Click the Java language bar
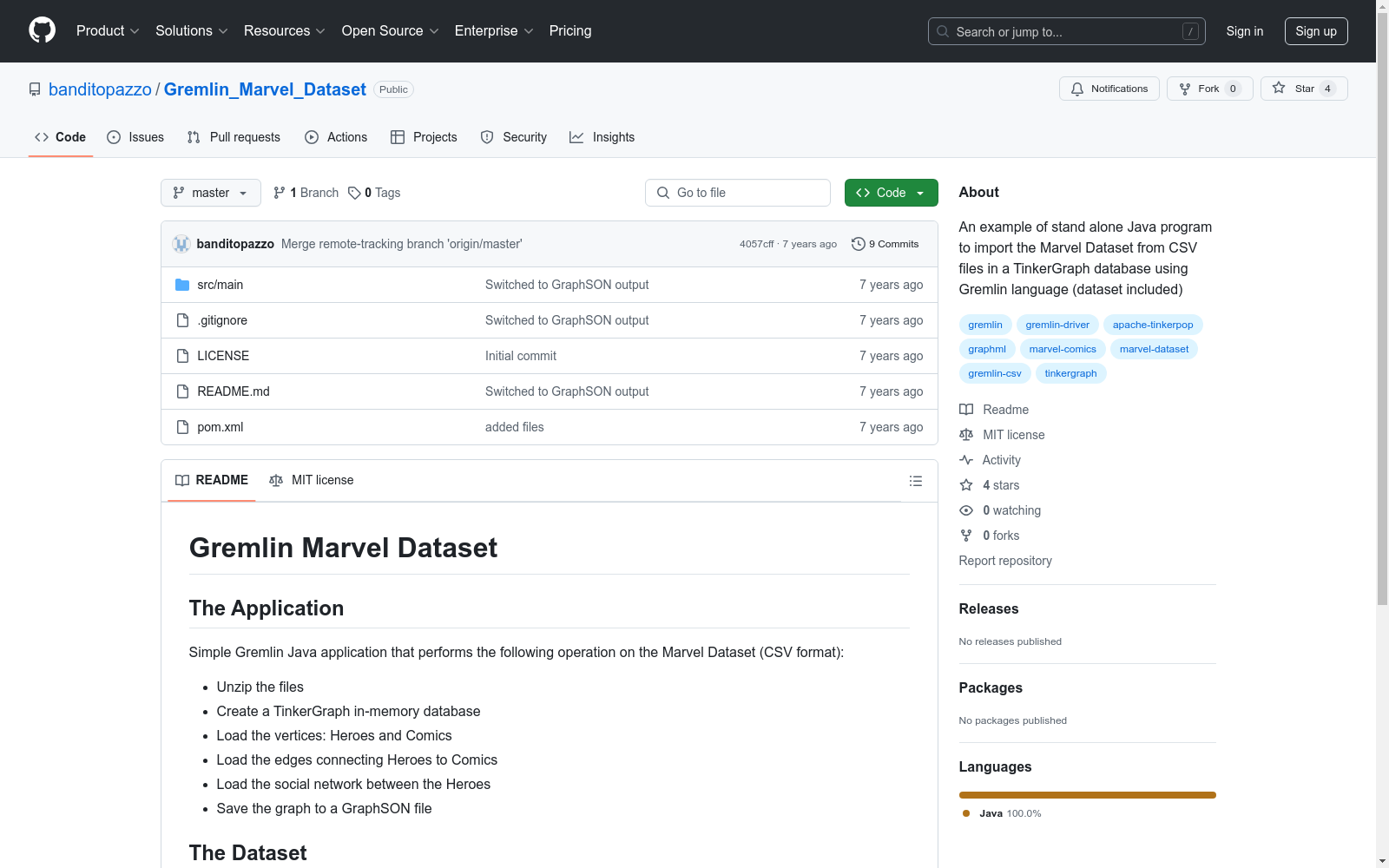Viewport: 1389px width, 868px height. pos(1088,795)
